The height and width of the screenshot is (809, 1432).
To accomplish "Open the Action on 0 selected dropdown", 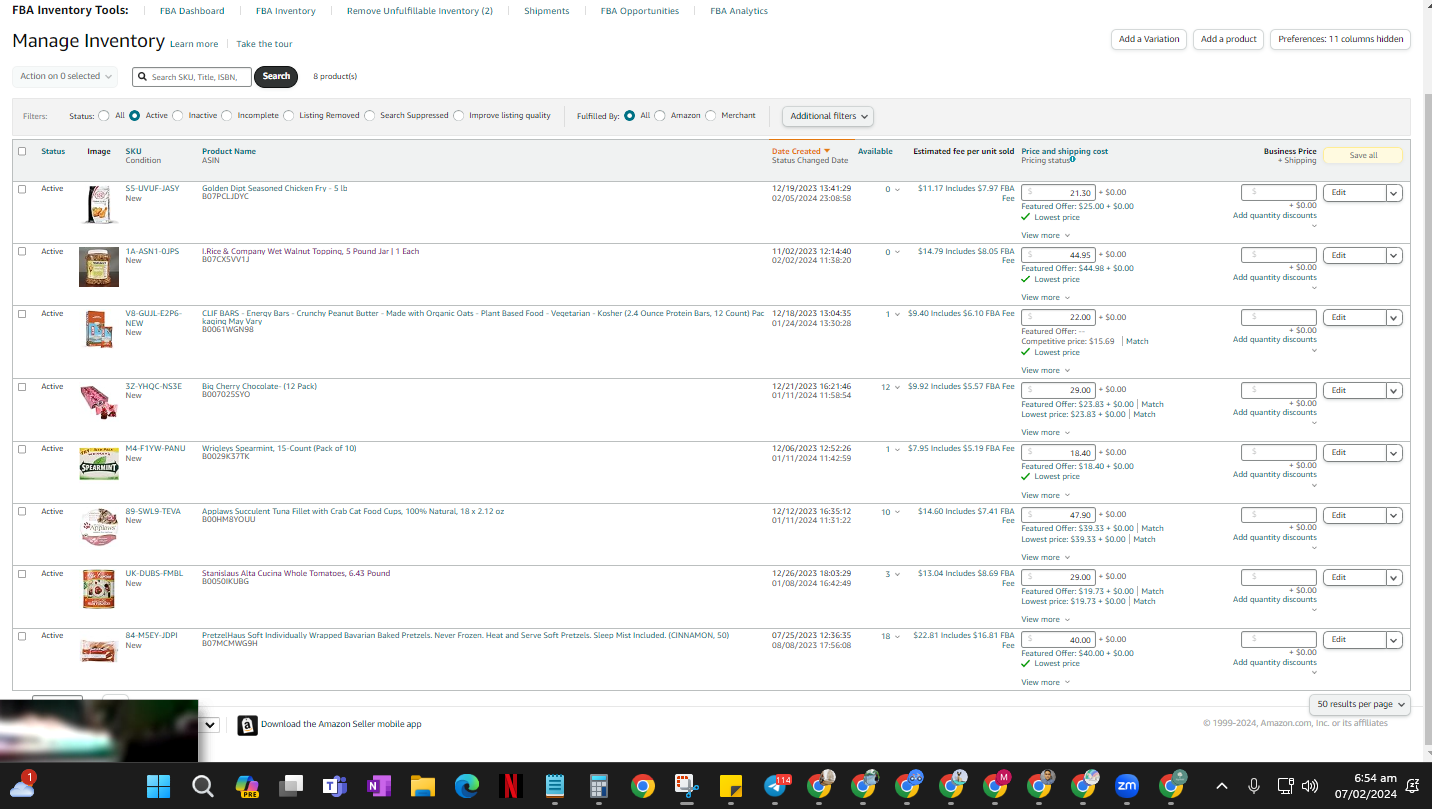I will coord(65,76).
